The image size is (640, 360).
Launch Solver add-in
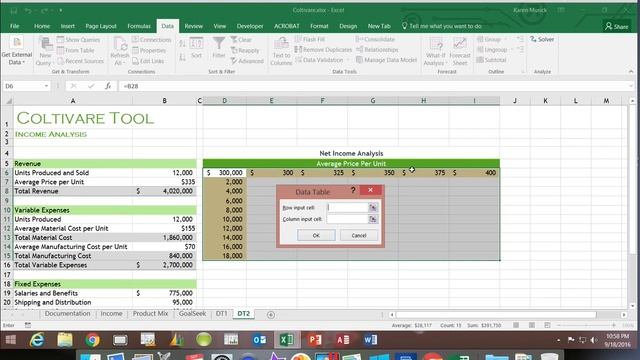542,39
